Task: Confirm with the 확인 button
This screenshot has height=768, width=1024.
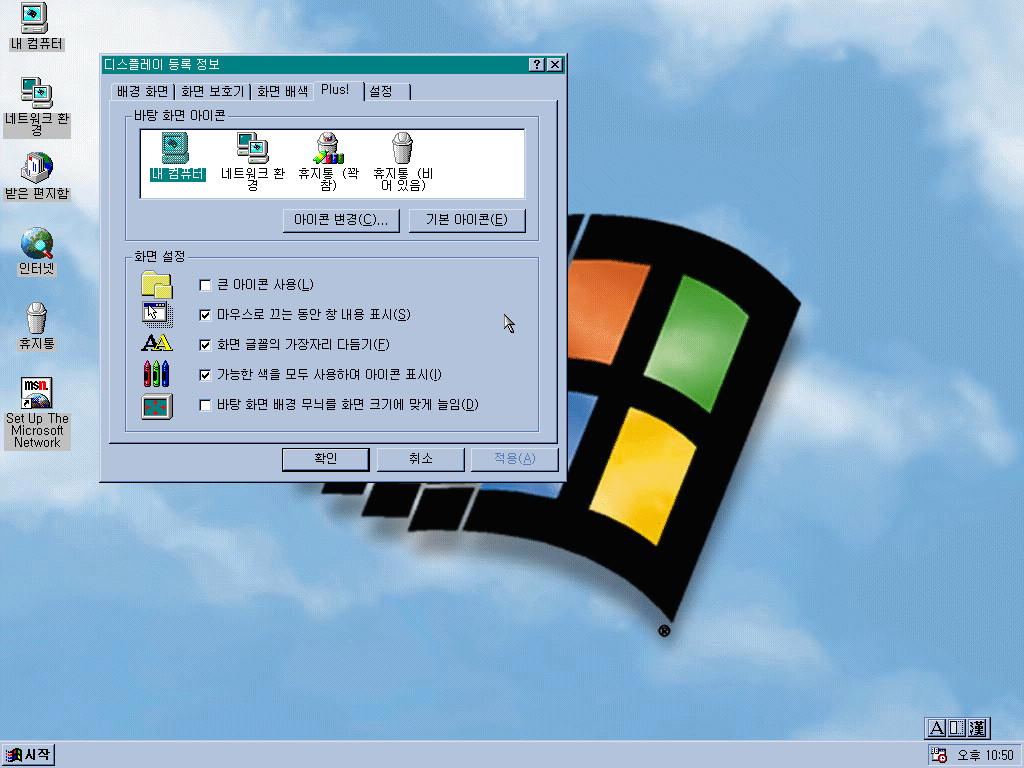Action: click(x=325, y=459)
